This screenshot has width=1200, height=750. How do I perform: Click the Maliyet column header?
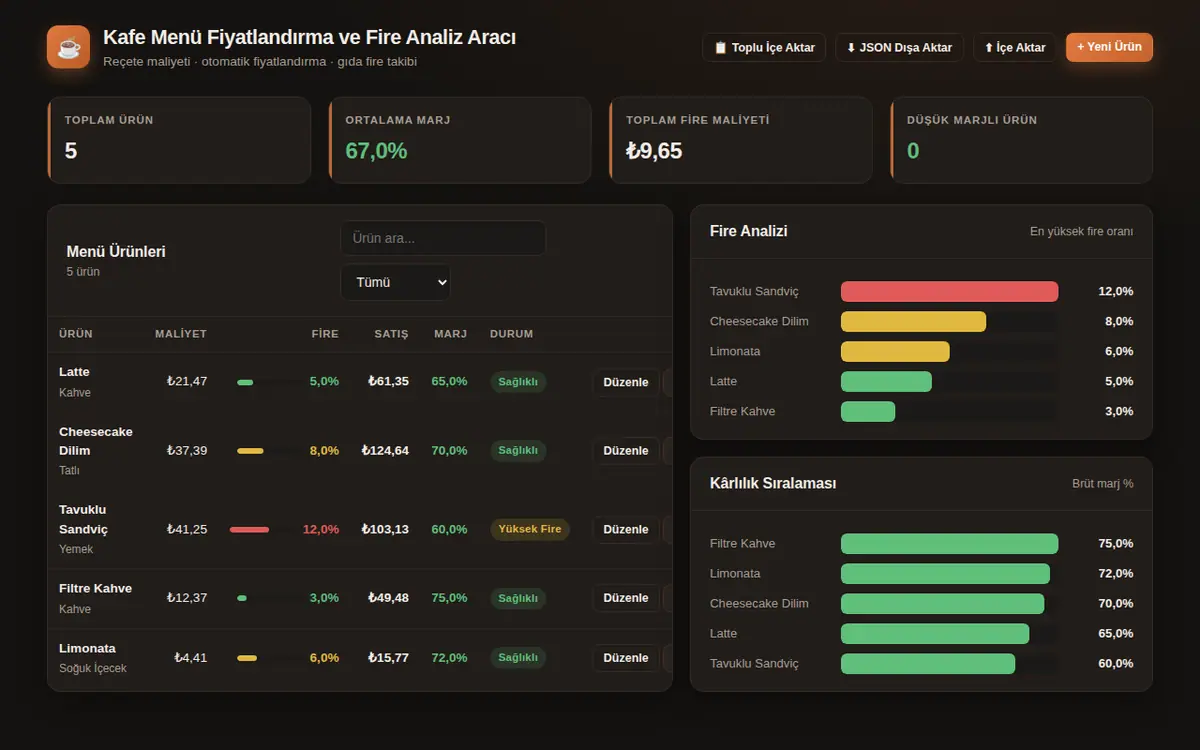181,334
